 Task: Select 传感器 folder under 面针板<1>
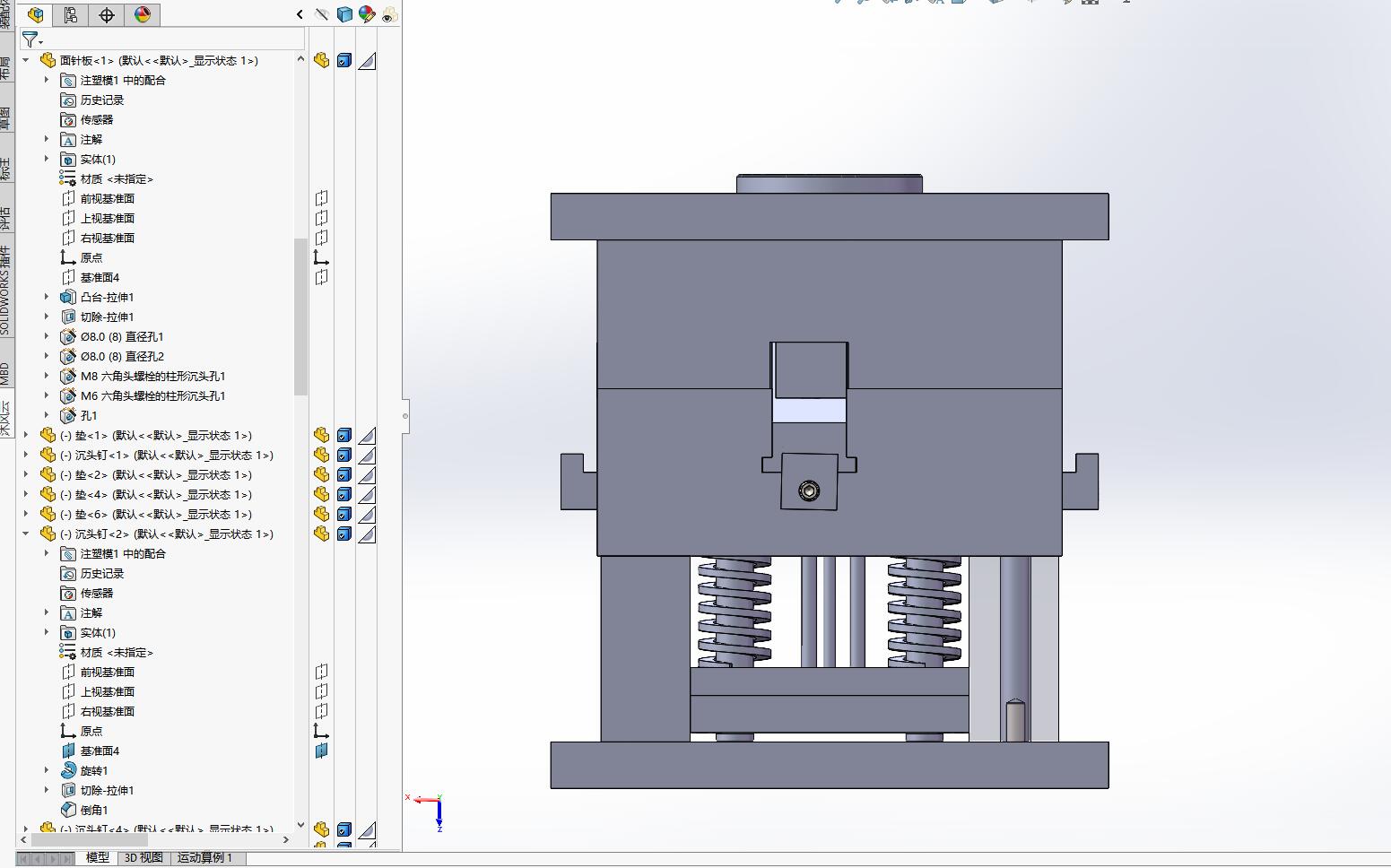click(x=96, y=119)
